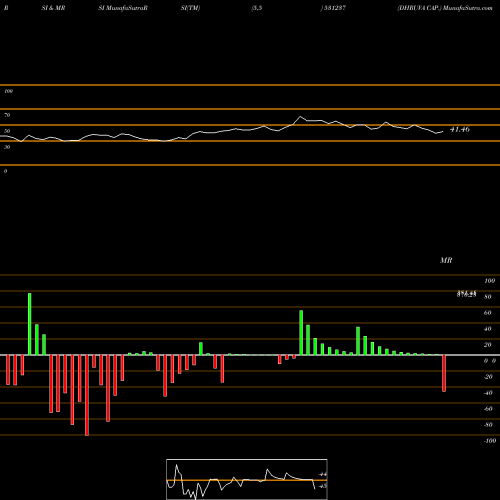
Task: Click the MR axis label 20
Action: 488,345
